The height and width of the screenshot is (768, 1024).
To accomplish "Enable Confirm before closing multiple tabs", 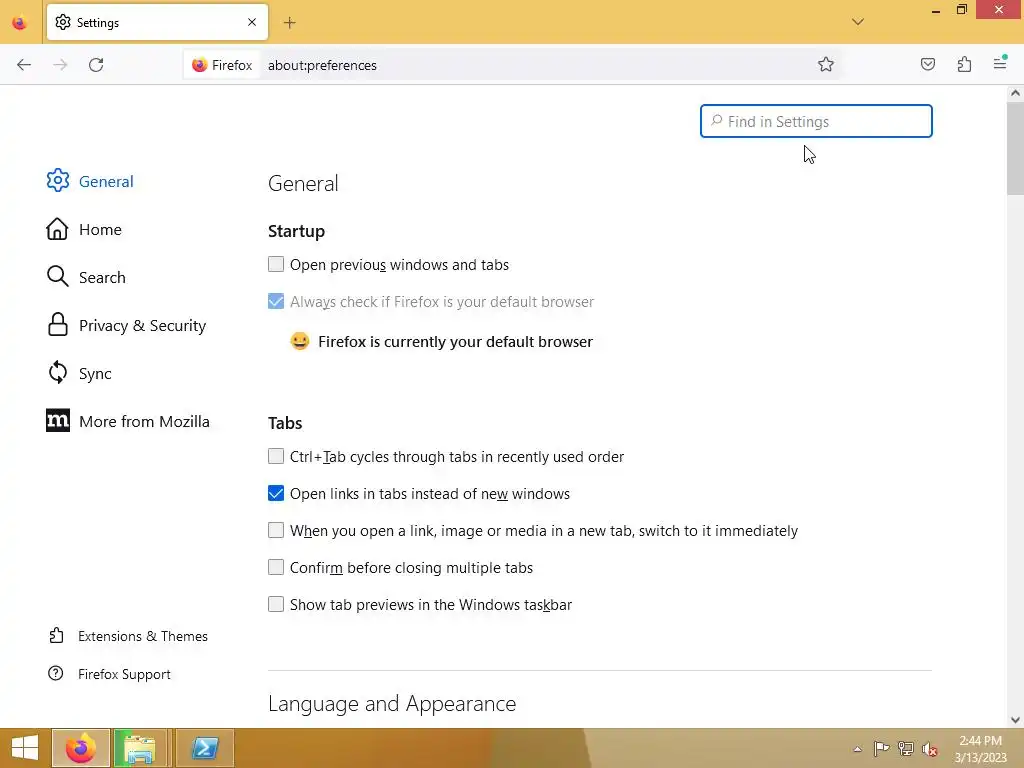I will [276, 567].
